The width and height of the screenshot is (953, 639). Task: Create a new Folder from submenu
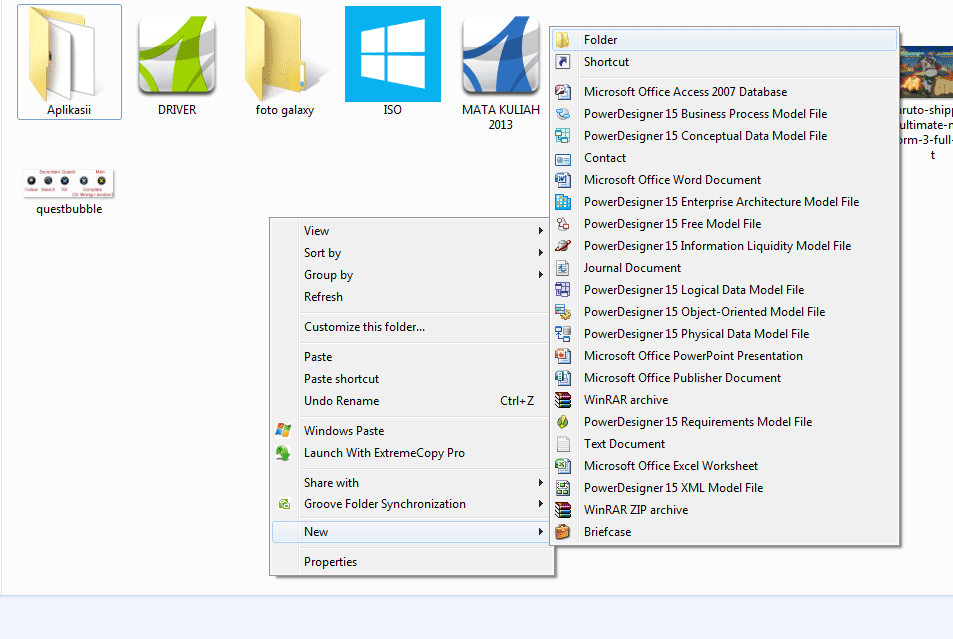click(x=724, y=40)
